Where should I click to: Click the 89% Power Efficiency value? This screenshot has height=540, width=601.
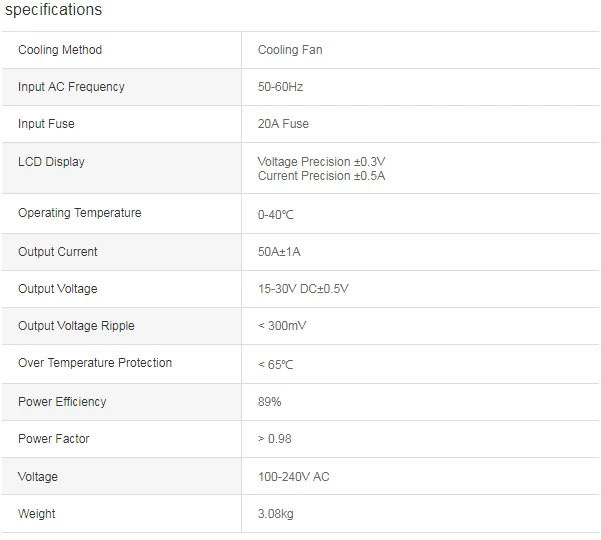269,402
